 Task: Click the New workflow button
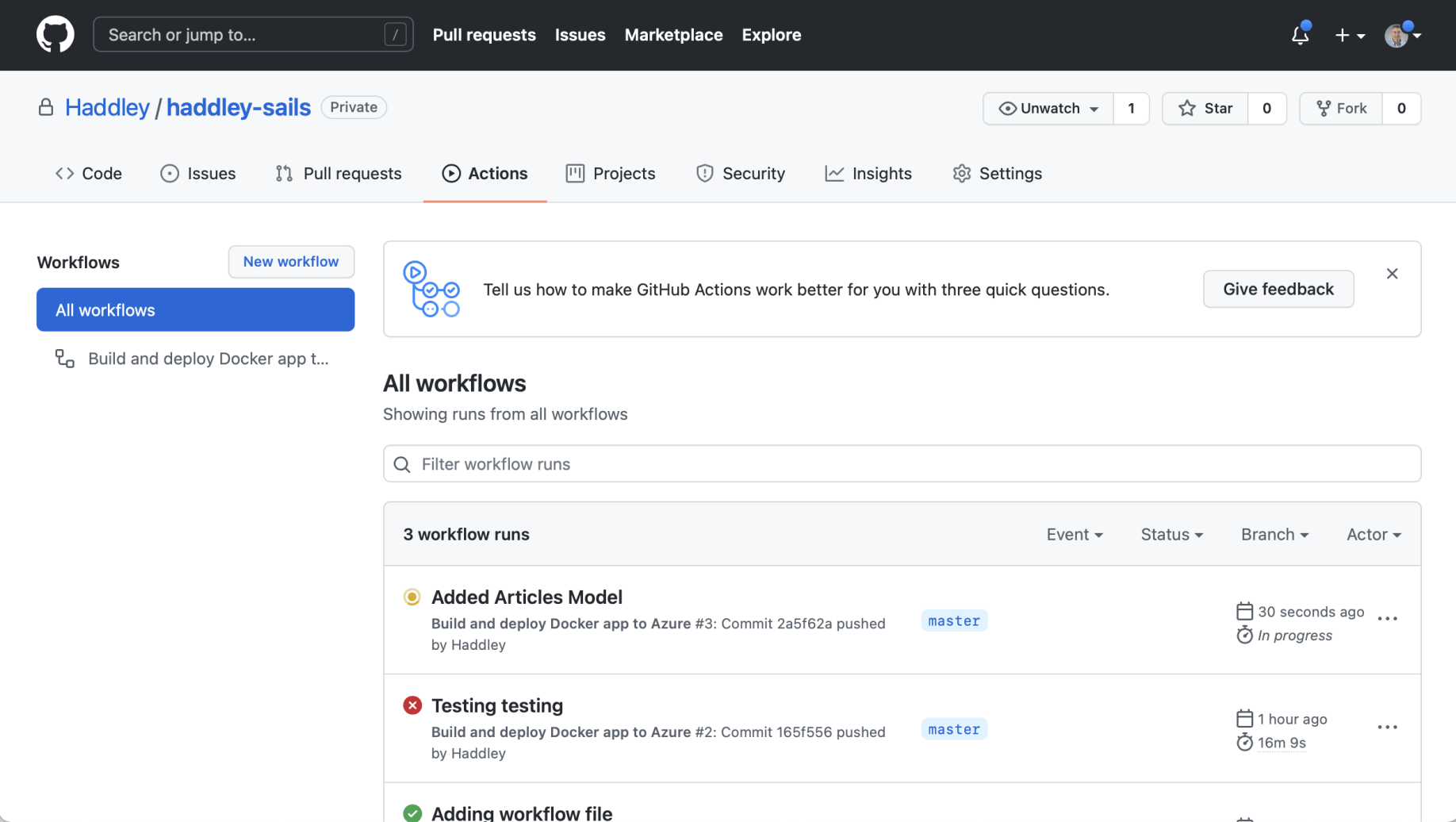(291, 262)
